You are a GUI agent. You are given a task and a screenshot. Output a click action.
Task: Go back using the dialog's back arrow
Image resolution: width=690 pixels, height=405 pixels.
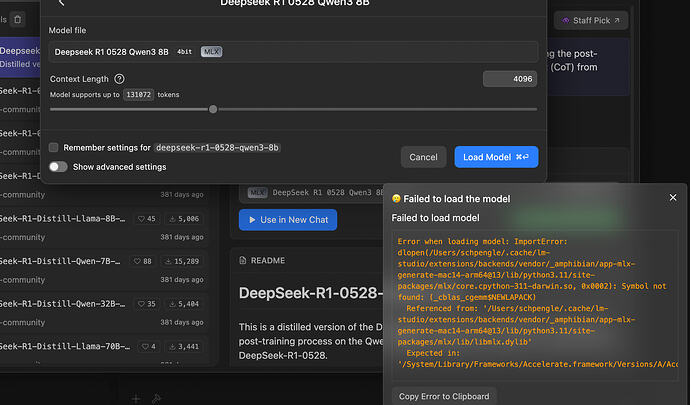pos(61,3)
